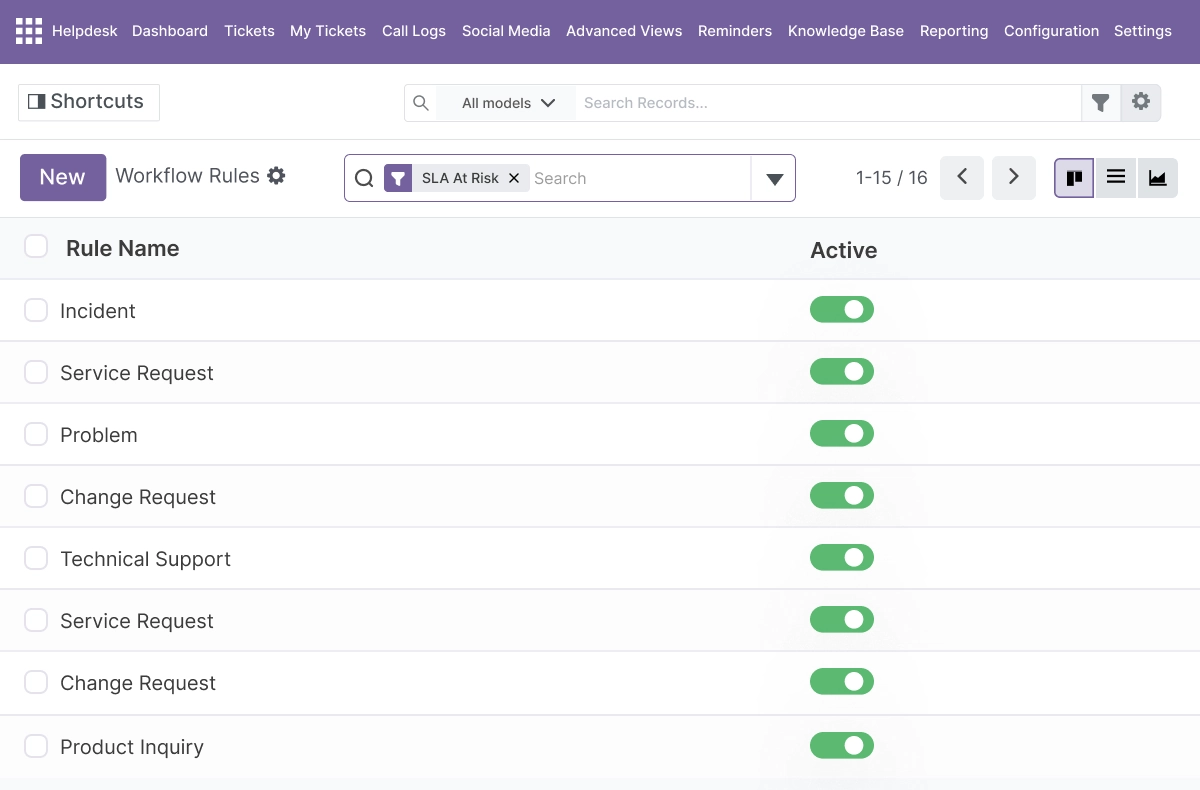The width and height of the screenshot is (1200, 790).
Task: Check the Technical Support row checkbox
Action: (x=36, y=558)
